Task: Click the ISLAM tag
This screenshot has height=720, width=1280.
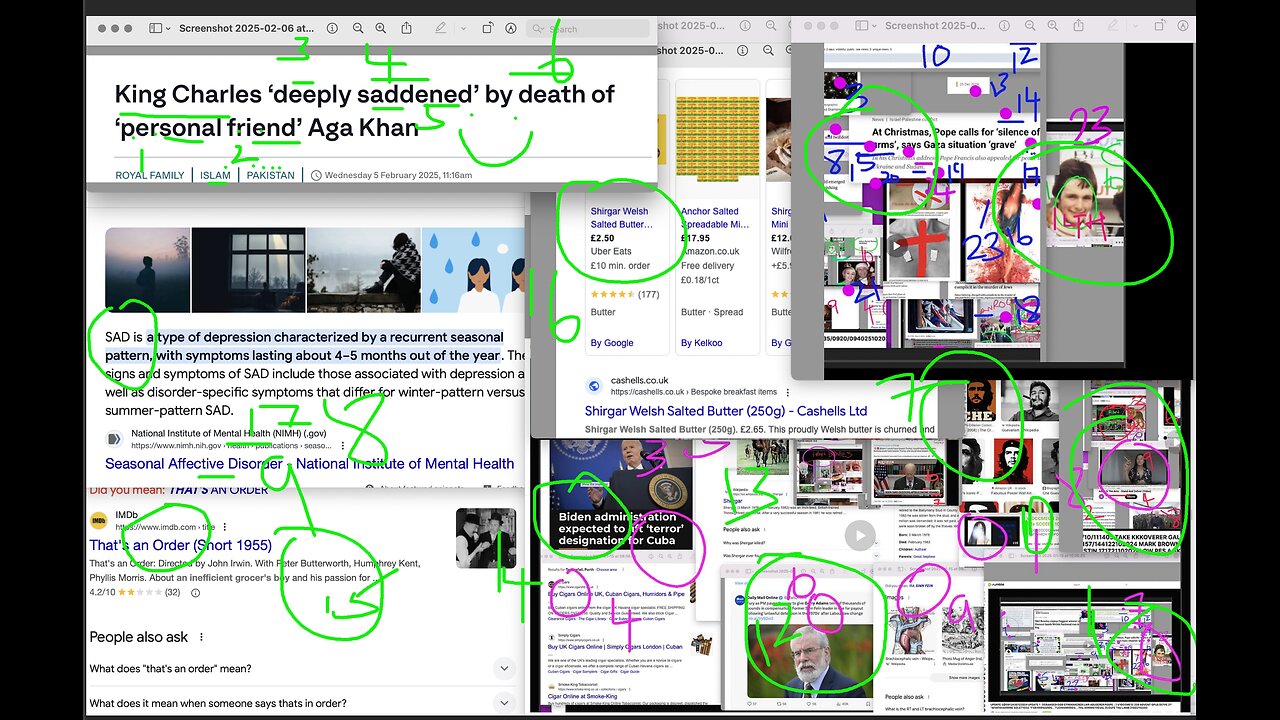Action: click(215, 175)
